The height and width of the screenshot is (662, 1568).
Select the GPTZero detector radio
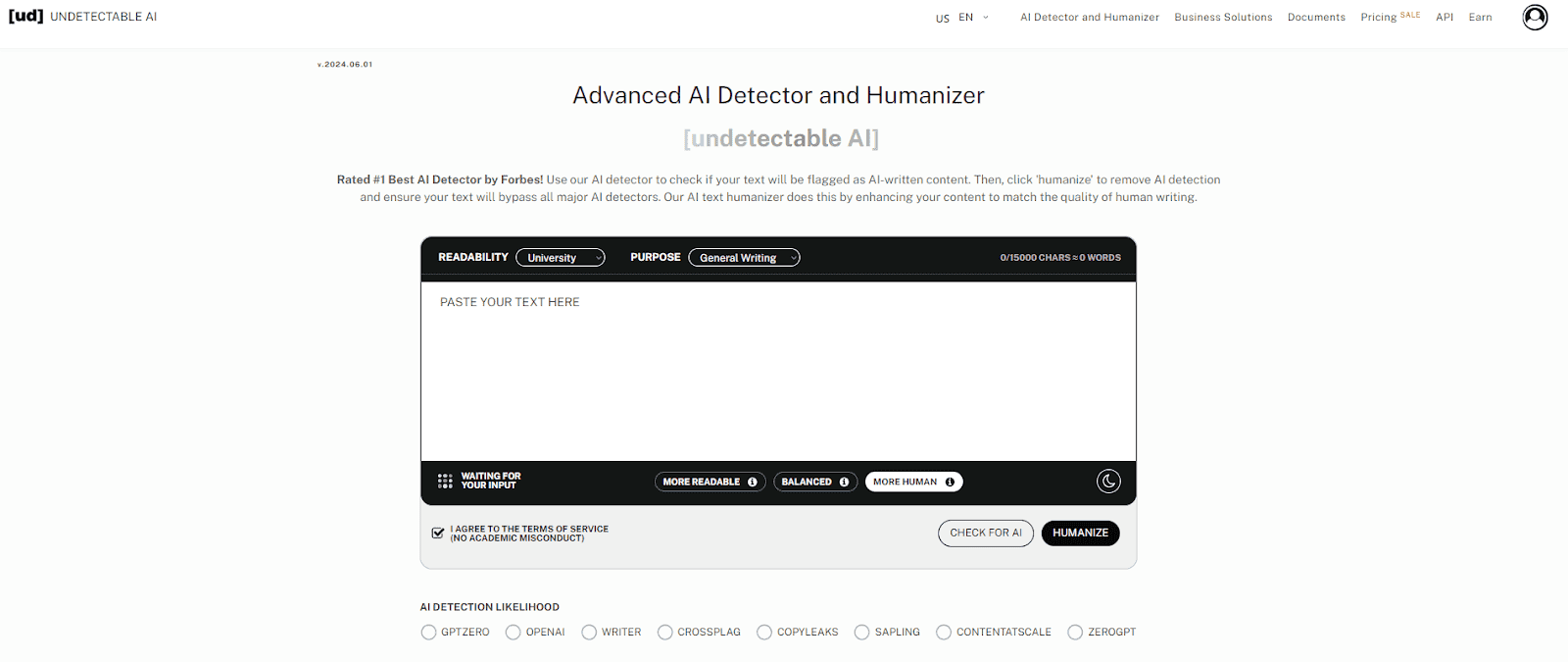[x=428, y=633]
